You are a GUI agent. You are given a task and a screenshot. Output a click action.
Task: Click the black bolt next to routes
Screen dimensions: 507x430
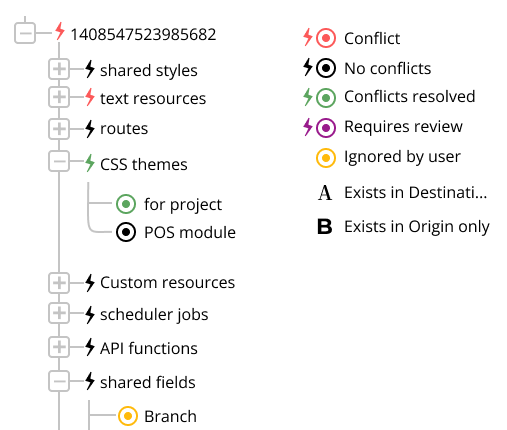[x=90, y=128]
